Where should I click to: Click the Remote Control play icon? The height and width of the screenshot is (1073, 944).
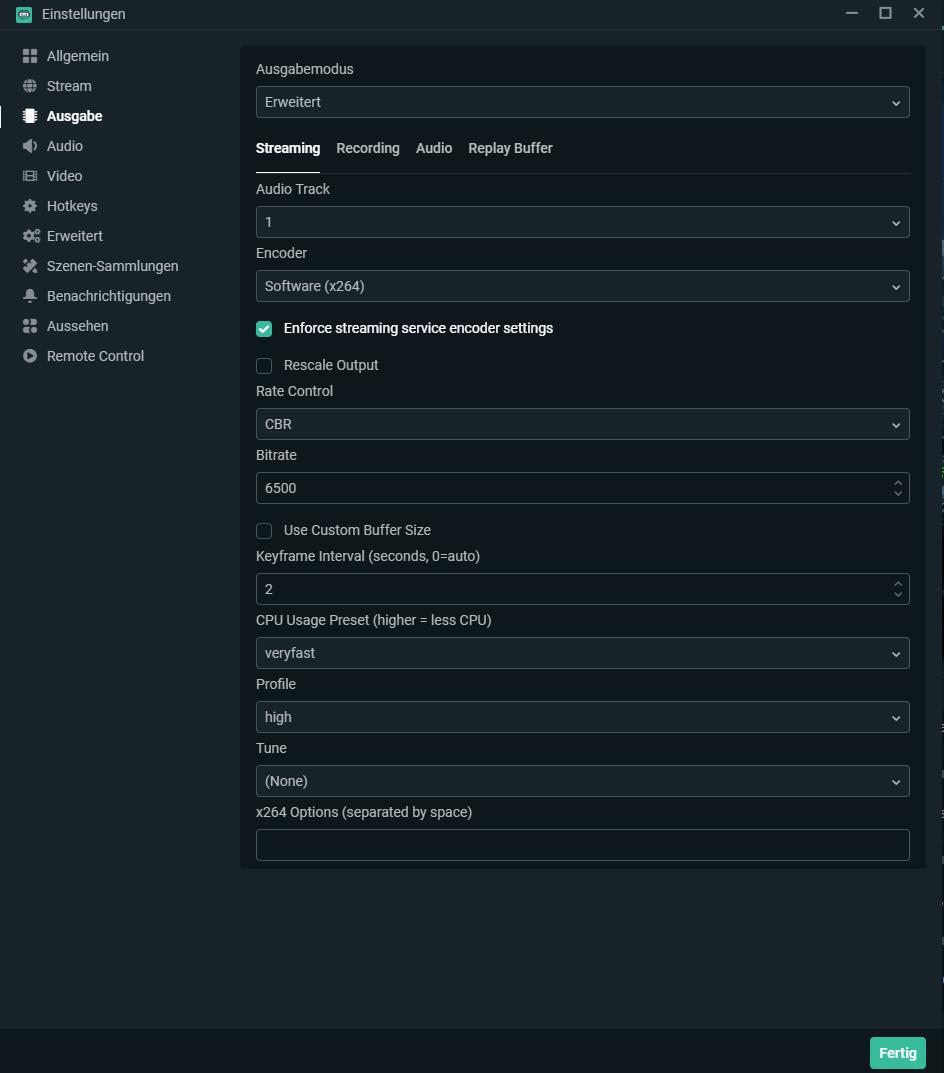tap(30, 356)
